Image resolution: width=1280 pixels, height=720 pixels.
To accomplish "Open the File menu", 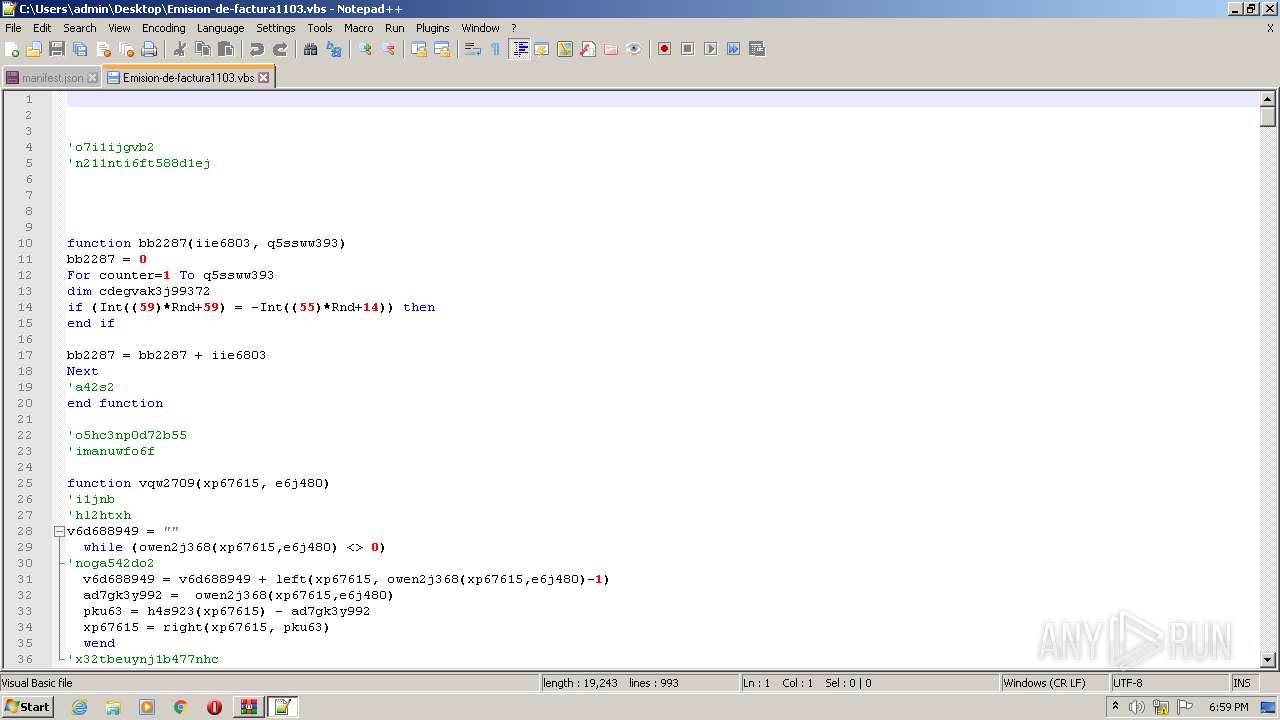I will click(x=13, y=28).
